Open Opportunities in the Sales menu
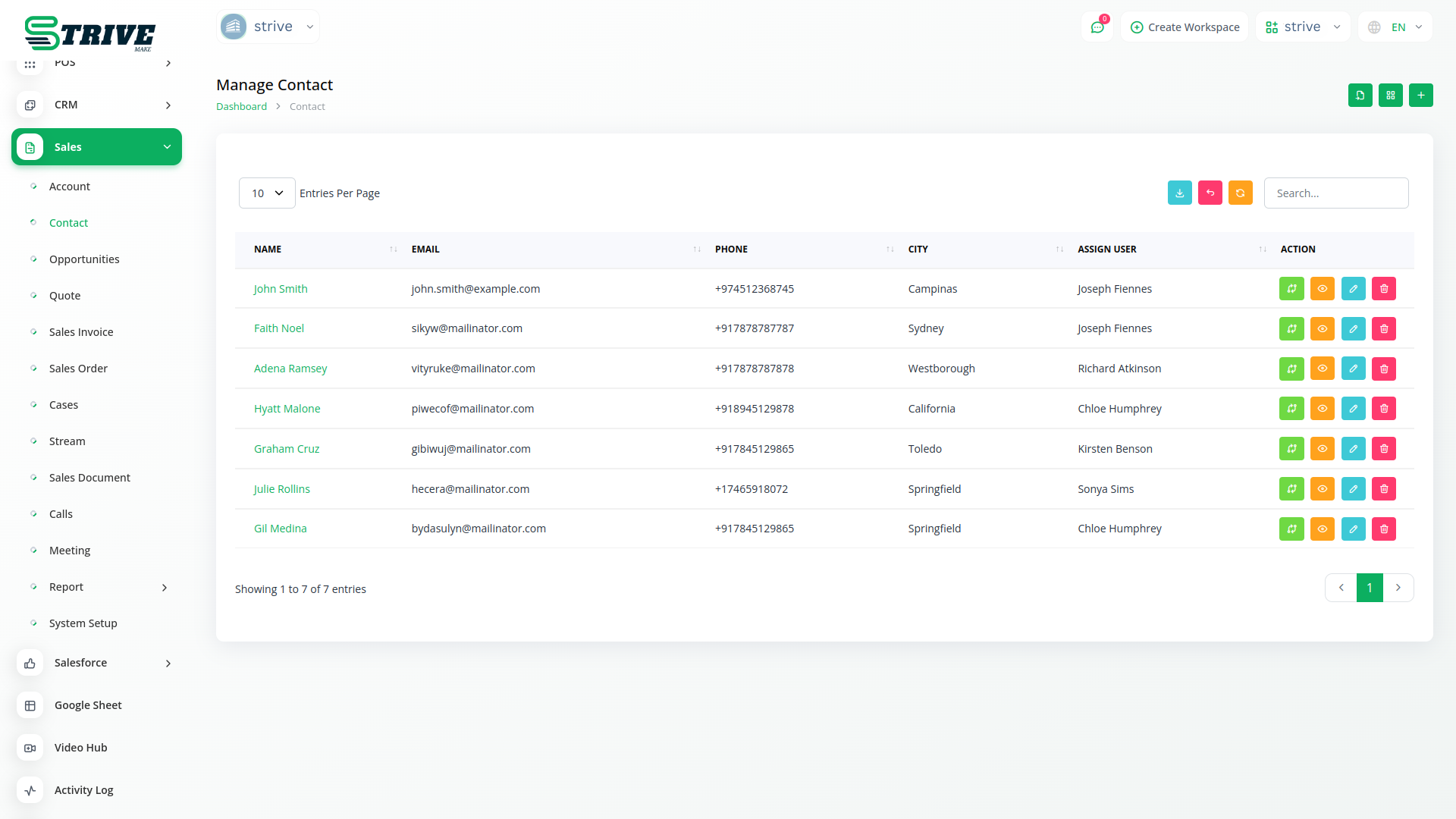The width and height of the screenshot is (1456, 819). coord(84,259)
